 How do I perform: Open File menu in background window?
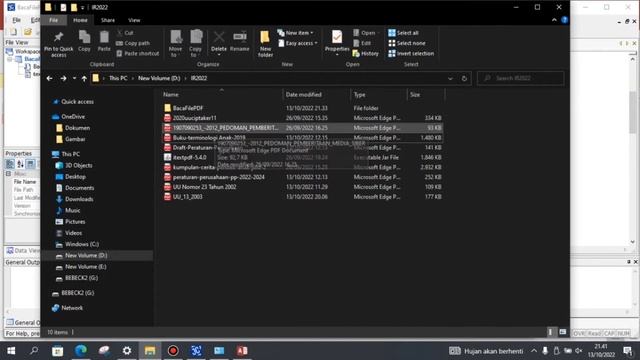tap(16, 20)
